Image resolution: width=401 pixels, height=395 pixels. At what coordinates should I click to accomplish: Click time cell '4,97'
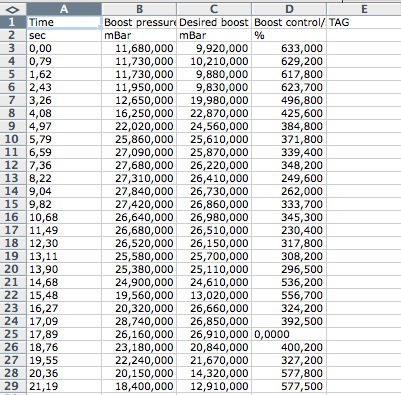click(64, 126)
